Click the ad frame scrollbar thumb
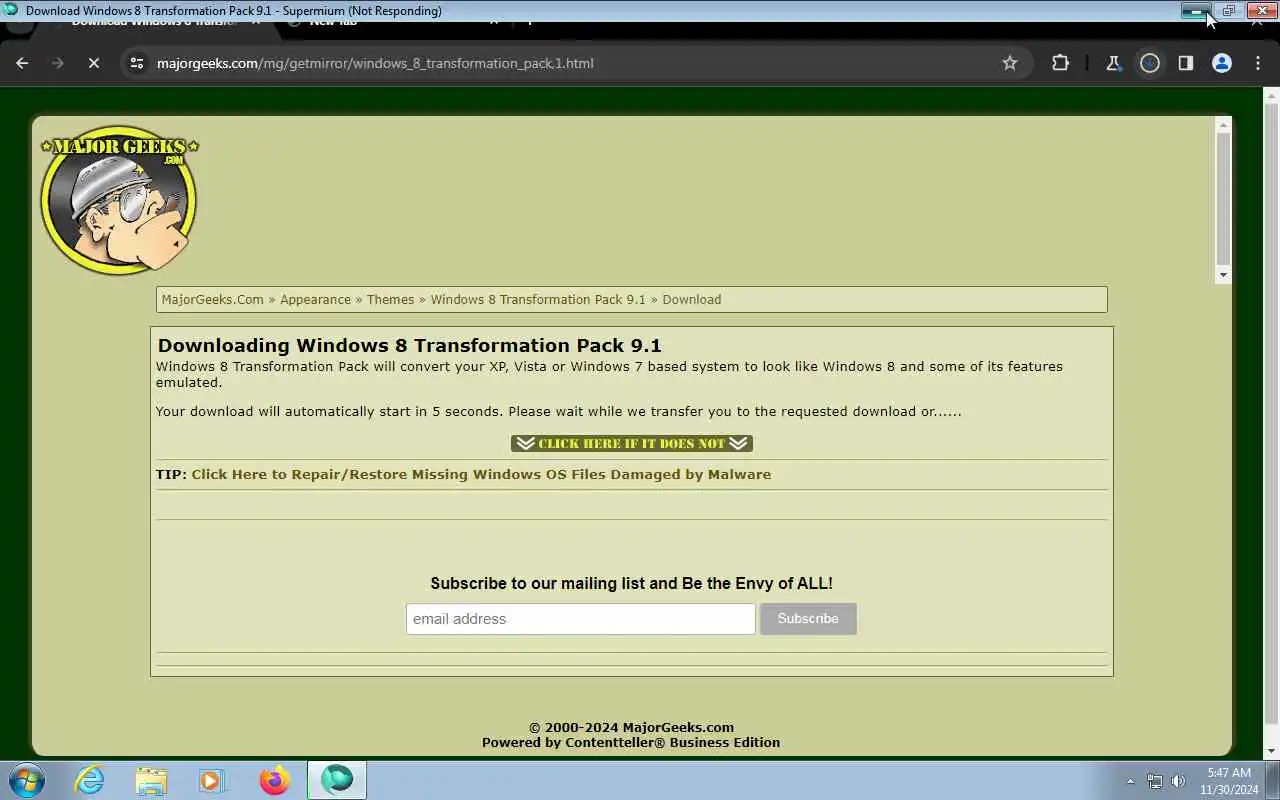Image resolution: width=1280 pixels, height=800 pixels. pos(1223,198)
